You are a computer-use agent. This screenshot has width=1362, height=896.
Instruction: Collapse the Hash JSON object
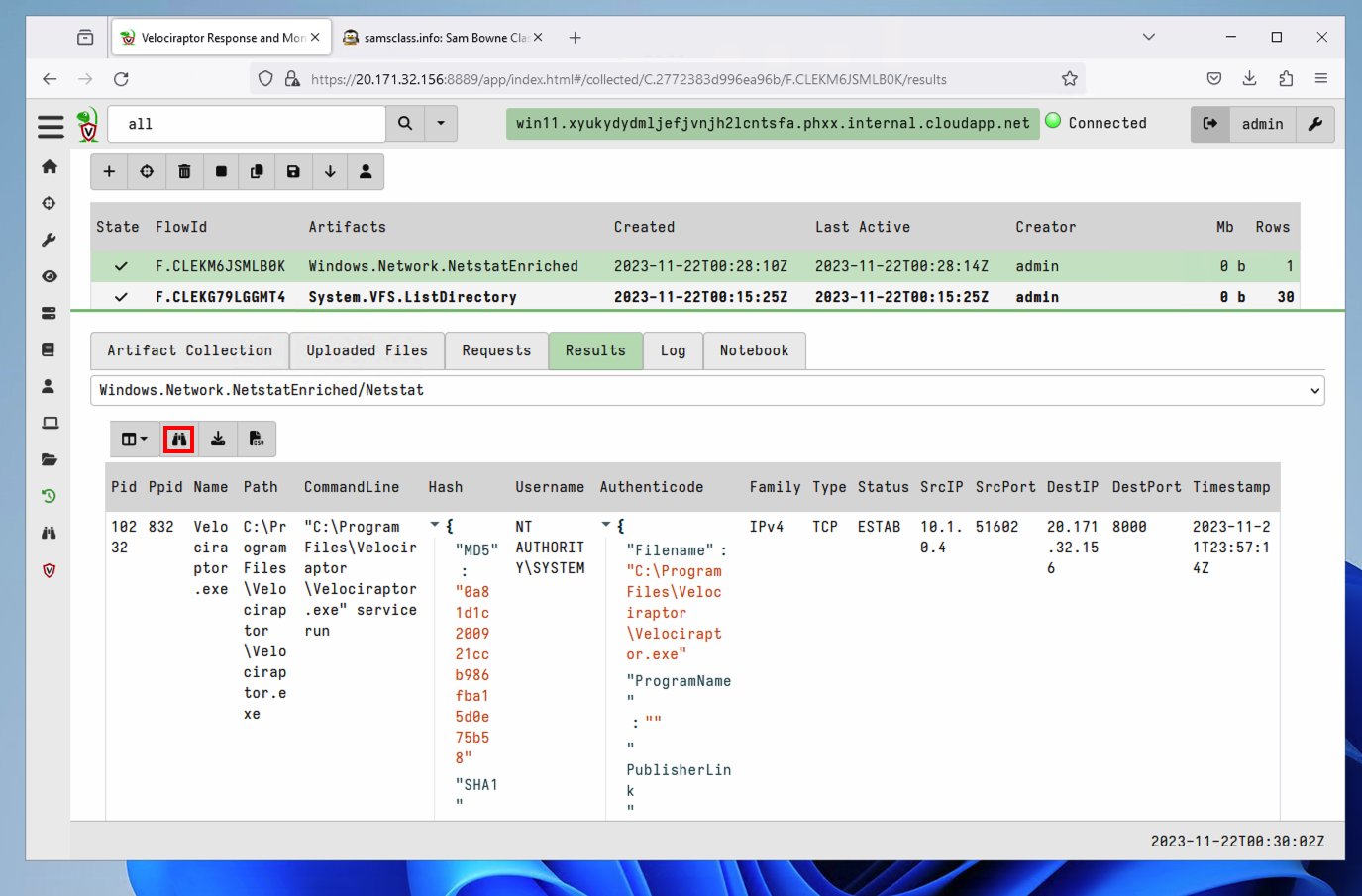435,525
